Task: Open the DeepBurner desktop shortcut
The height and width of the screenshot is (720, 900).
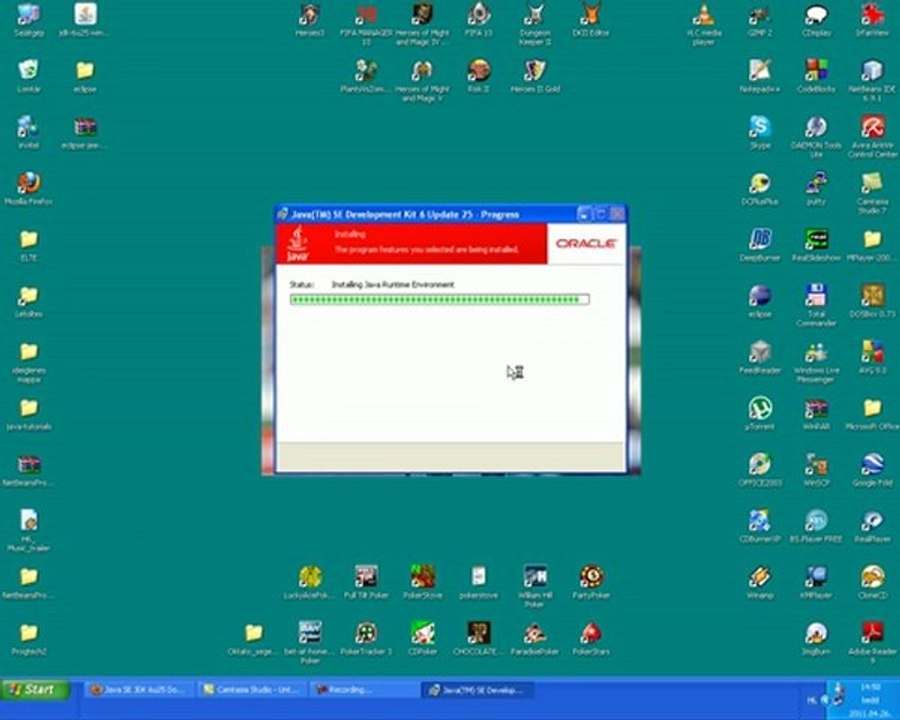Action: (759, 245)
